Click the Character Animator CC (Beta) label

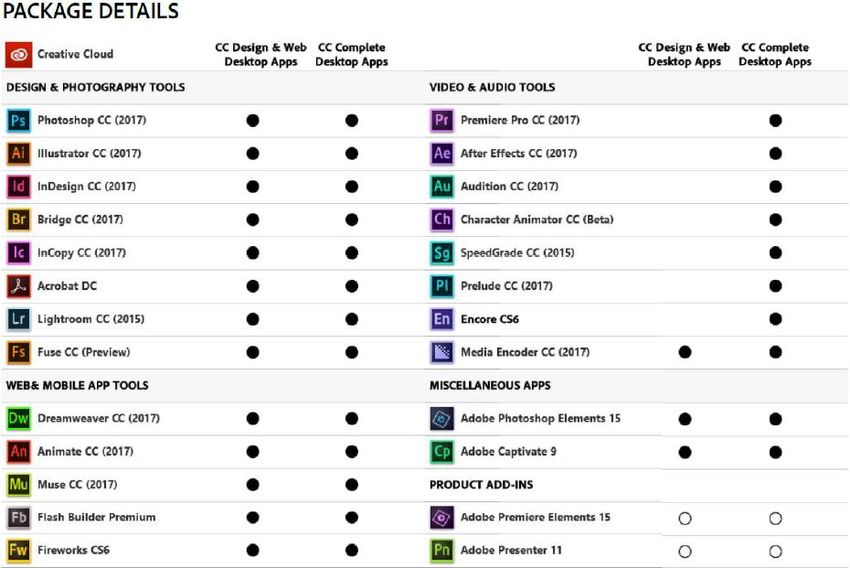tap(537, 220)
